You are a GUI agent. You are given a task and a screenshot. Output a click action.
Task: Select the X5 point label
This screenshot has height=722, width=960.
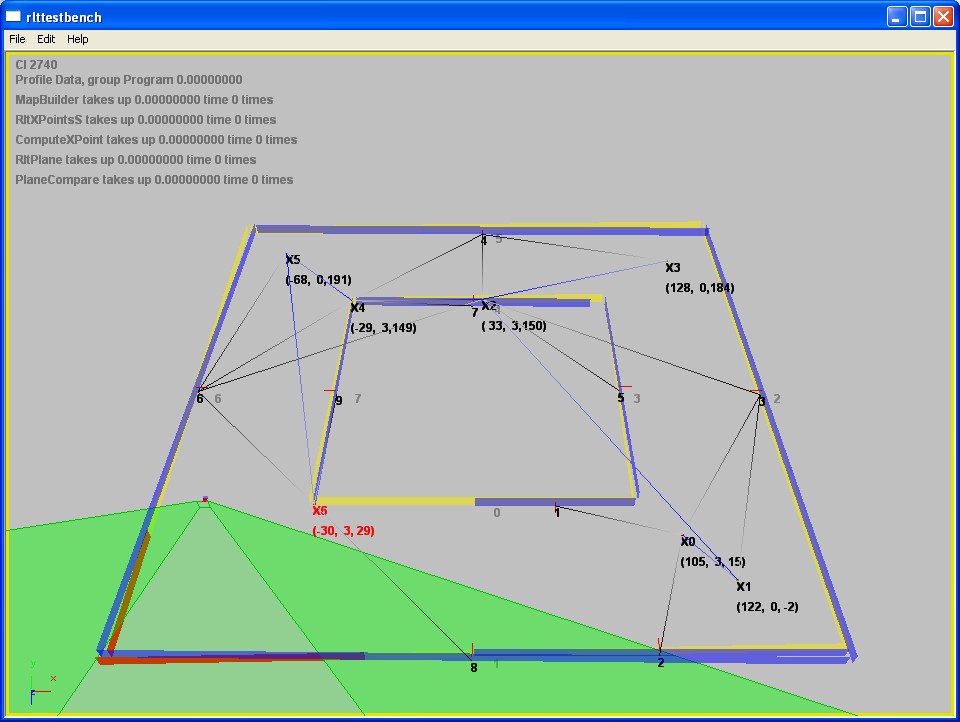click(x=293, y=260)
